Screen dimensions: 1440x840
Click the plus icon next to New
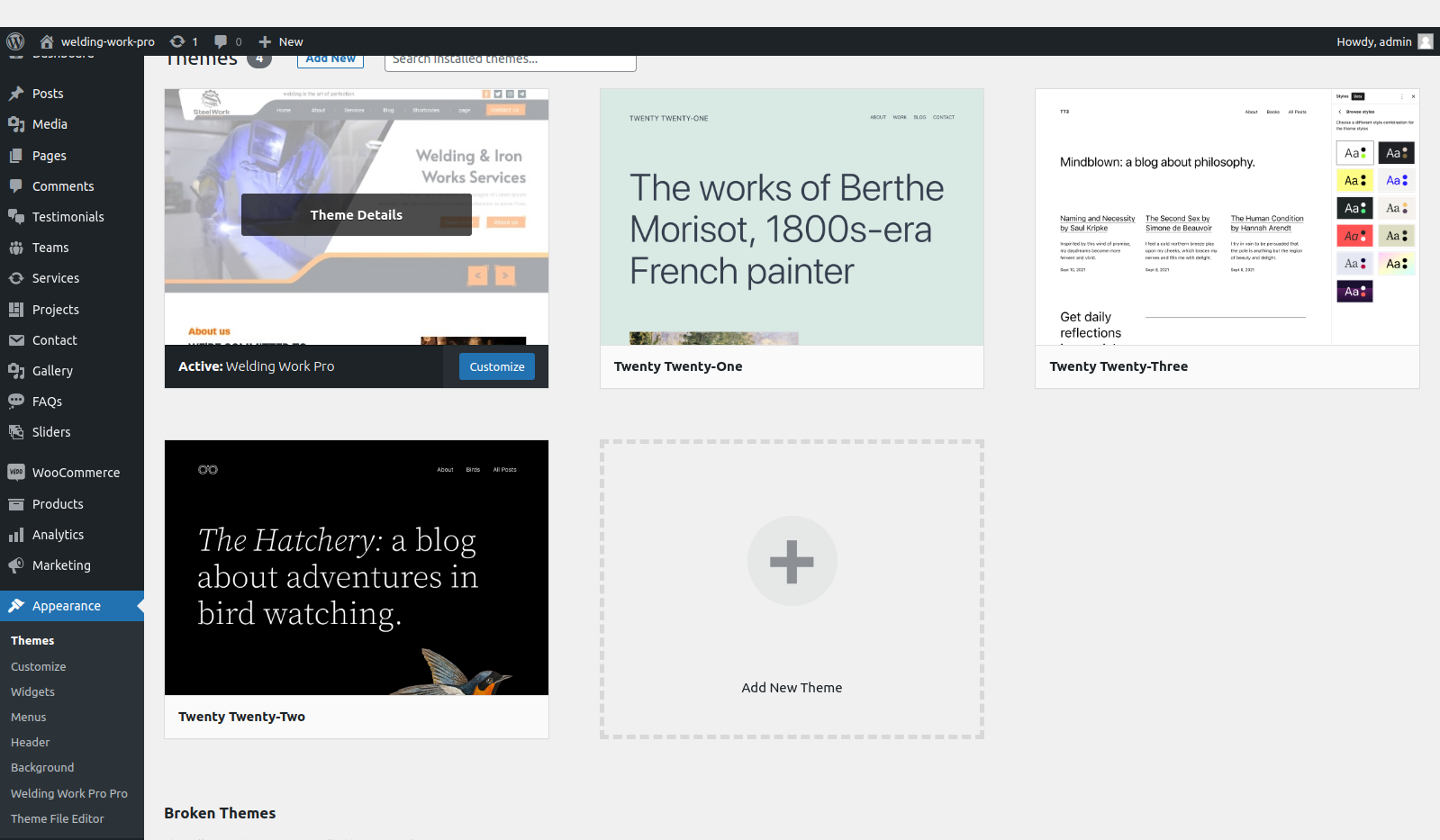tap(265, 41)
